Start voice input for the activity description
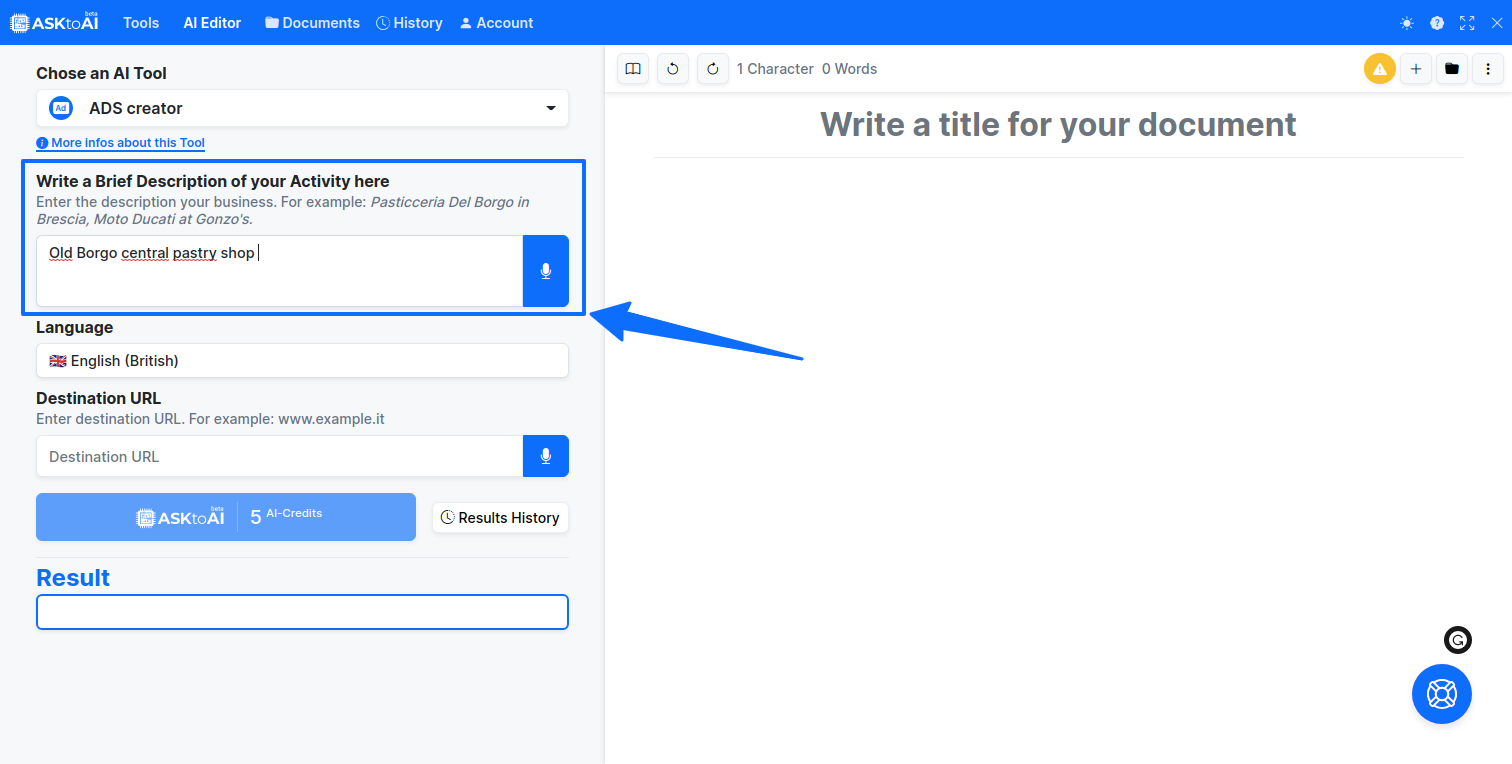 545,271
